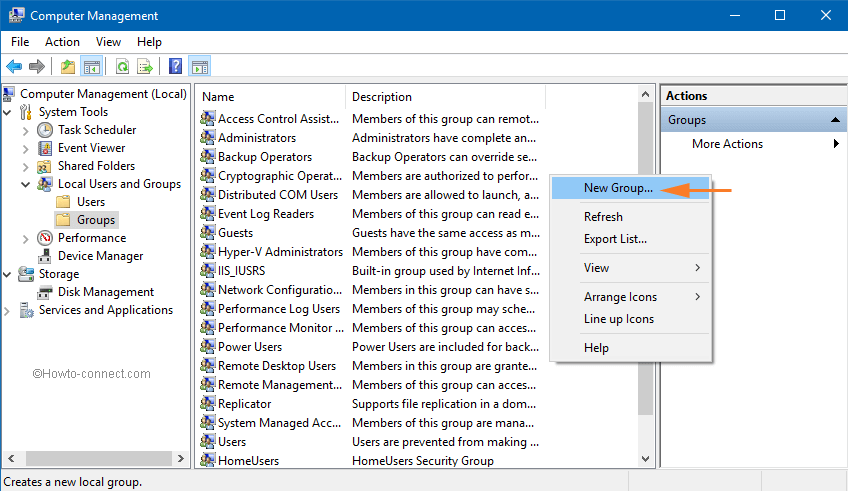Collapse the Groups section in Actions pane
This screenshot has width=848, height=491.
click(x=835, y=120)
